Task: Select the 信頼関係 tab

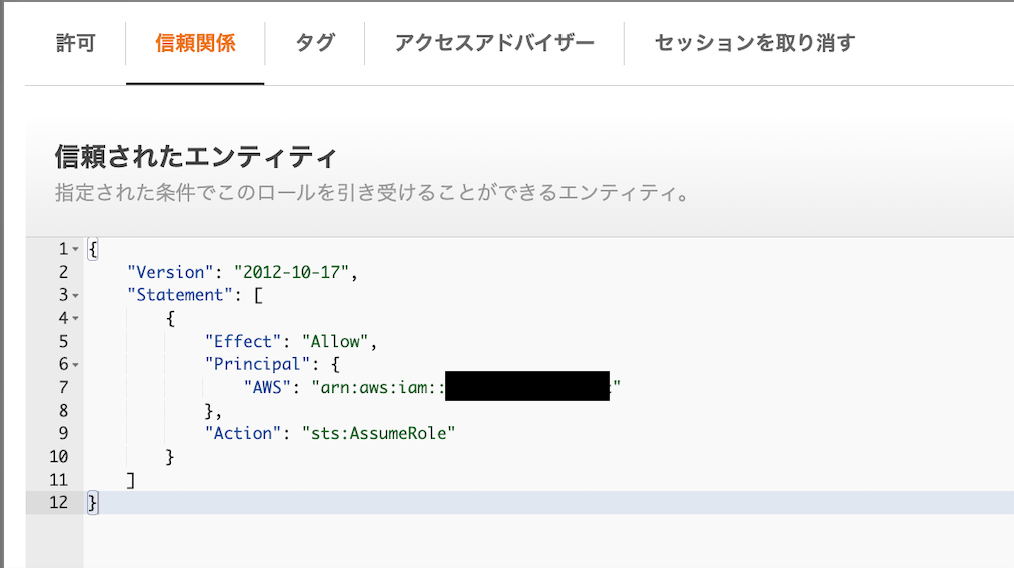Action: pyautogui.click(x=195, y=43)
